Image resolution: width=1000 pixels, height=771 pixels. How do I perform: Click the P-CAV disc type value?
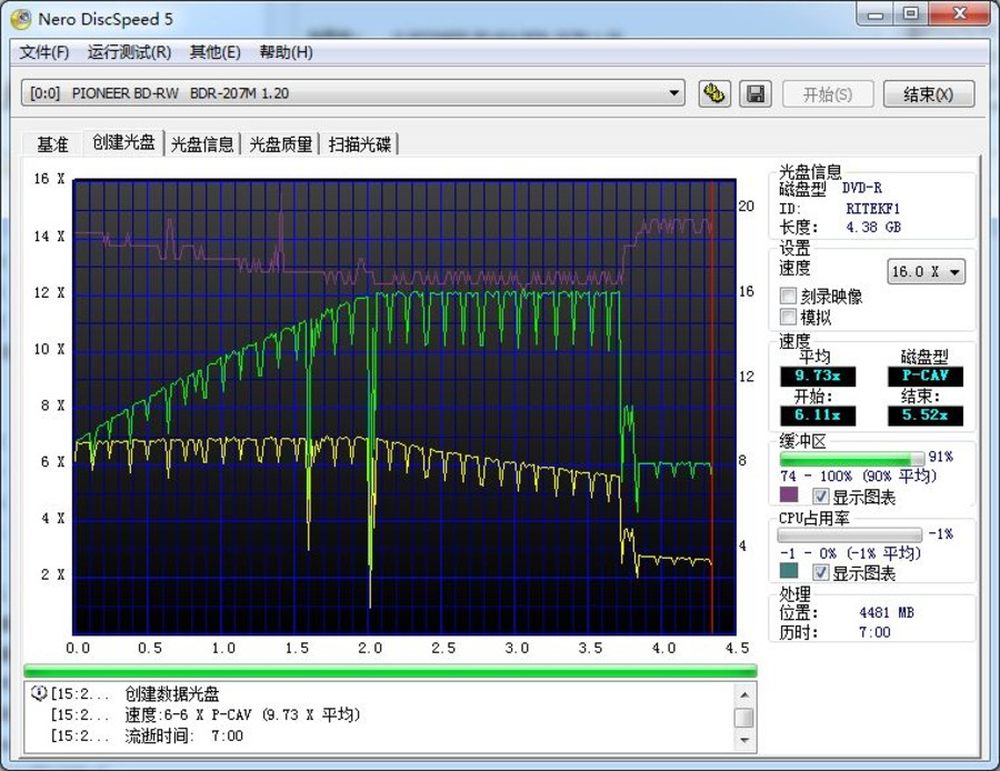pyautogui.click(x=925, y=376)
